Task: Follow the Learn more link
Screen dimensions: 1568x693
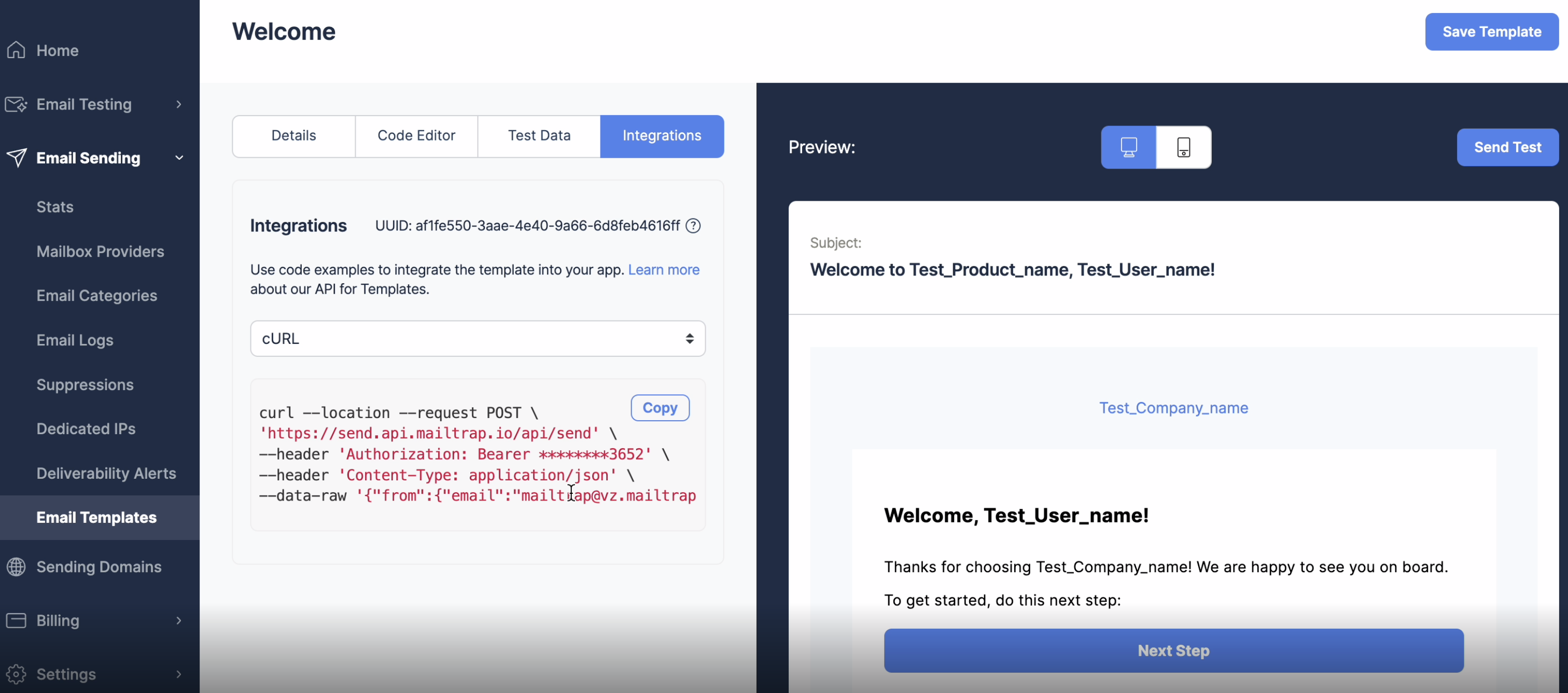Action: pyautogui.click(x=663, y=270)
